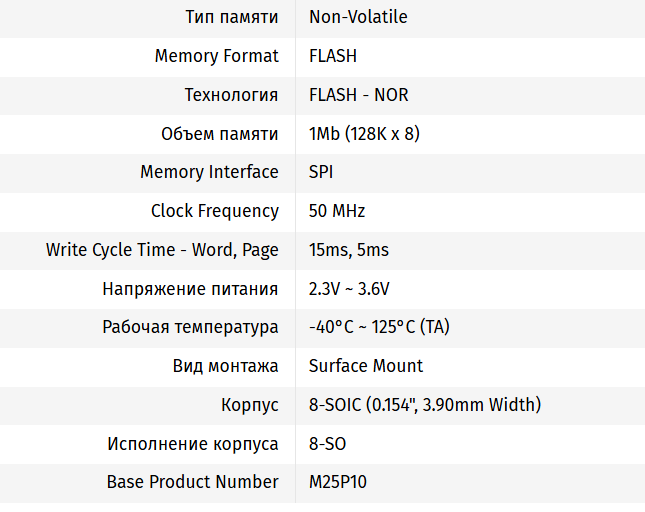This screenshot has height=512, width=645.
Task: Select Write Cycle Time - Word, Page label
Action: (162, 250)
